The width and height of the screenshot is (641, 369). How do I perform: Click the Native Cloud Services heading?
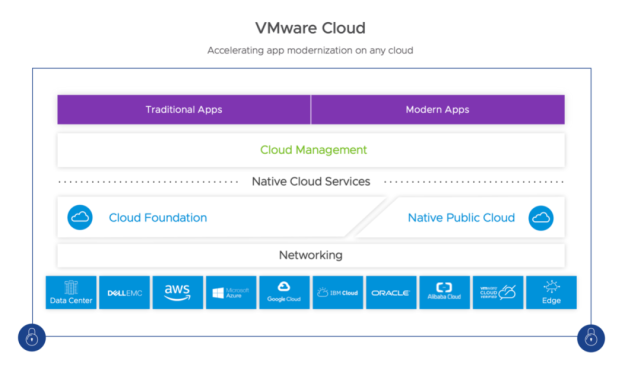[x=311, y=181]
